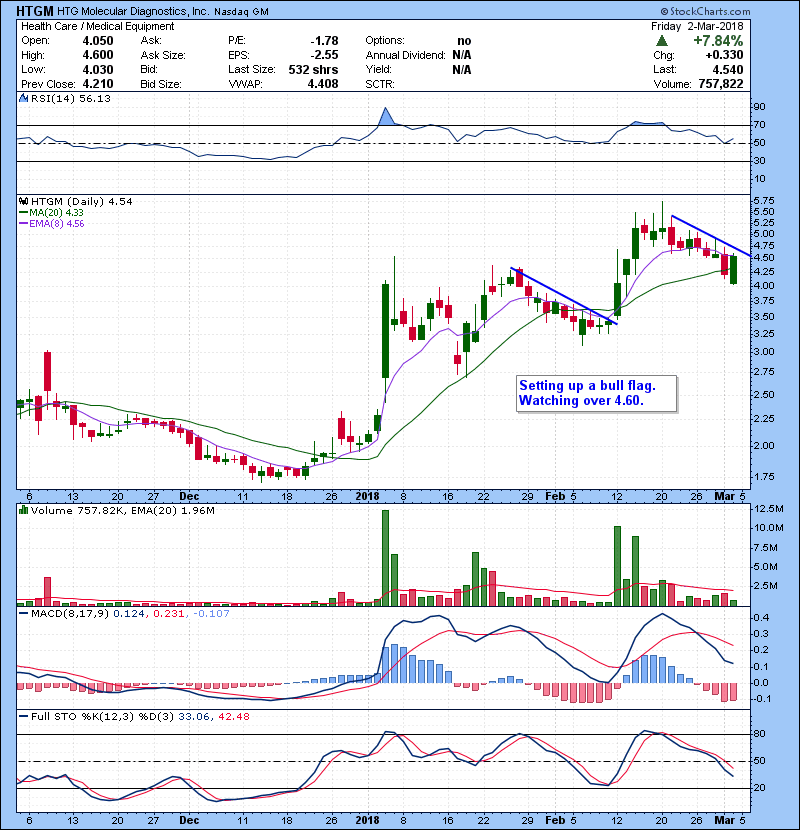Click the HTGM ticker symbol in the header
Image resolution: width=800 pixels, height=830 pixels.
coord(35,11)
